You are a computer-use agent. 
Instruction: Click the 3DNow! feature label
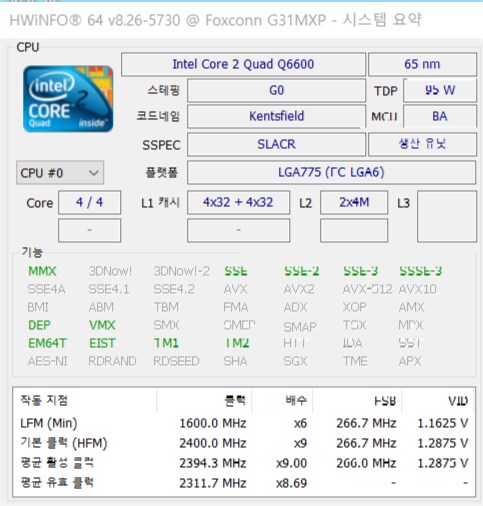pyautogui.click(x=110, y=271)
